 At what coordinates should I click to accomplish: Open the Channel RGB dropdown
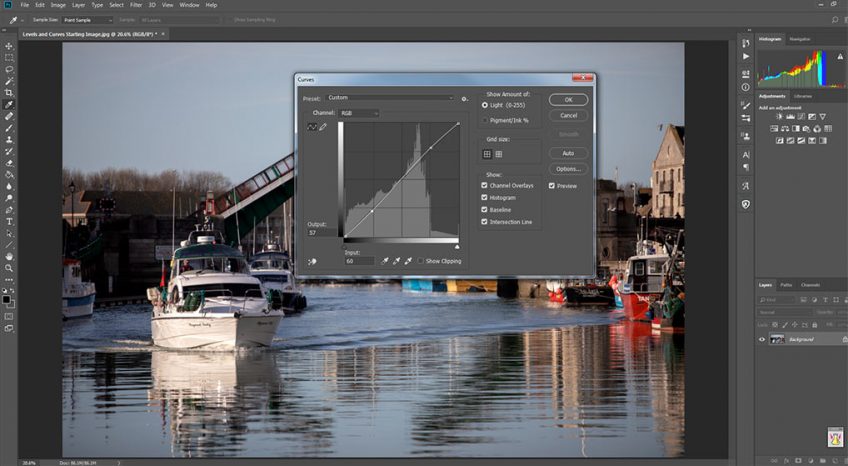359,113
